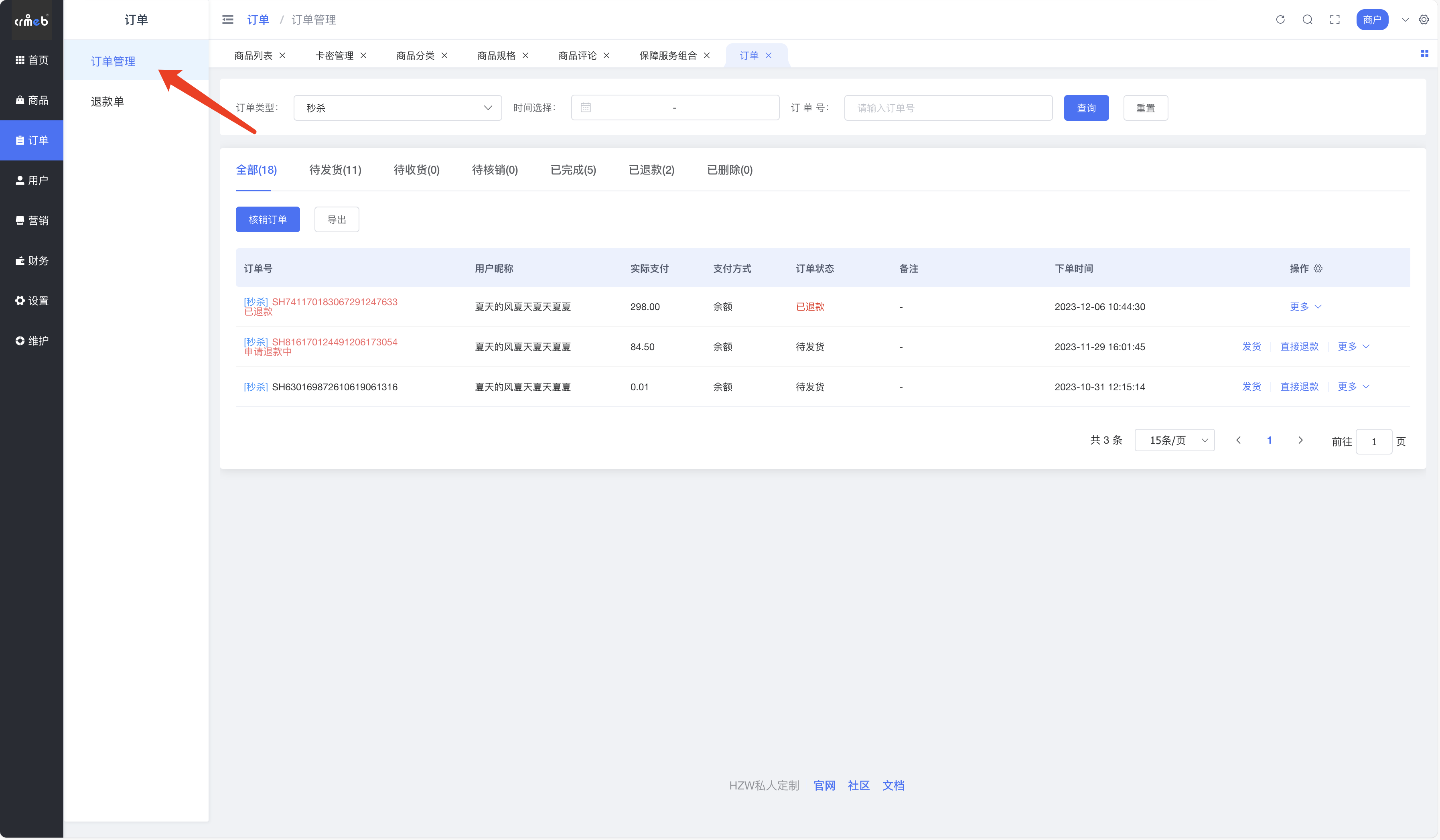Open the calendar icon in time picker
The image size is (1440, 840).
(586, 108)
